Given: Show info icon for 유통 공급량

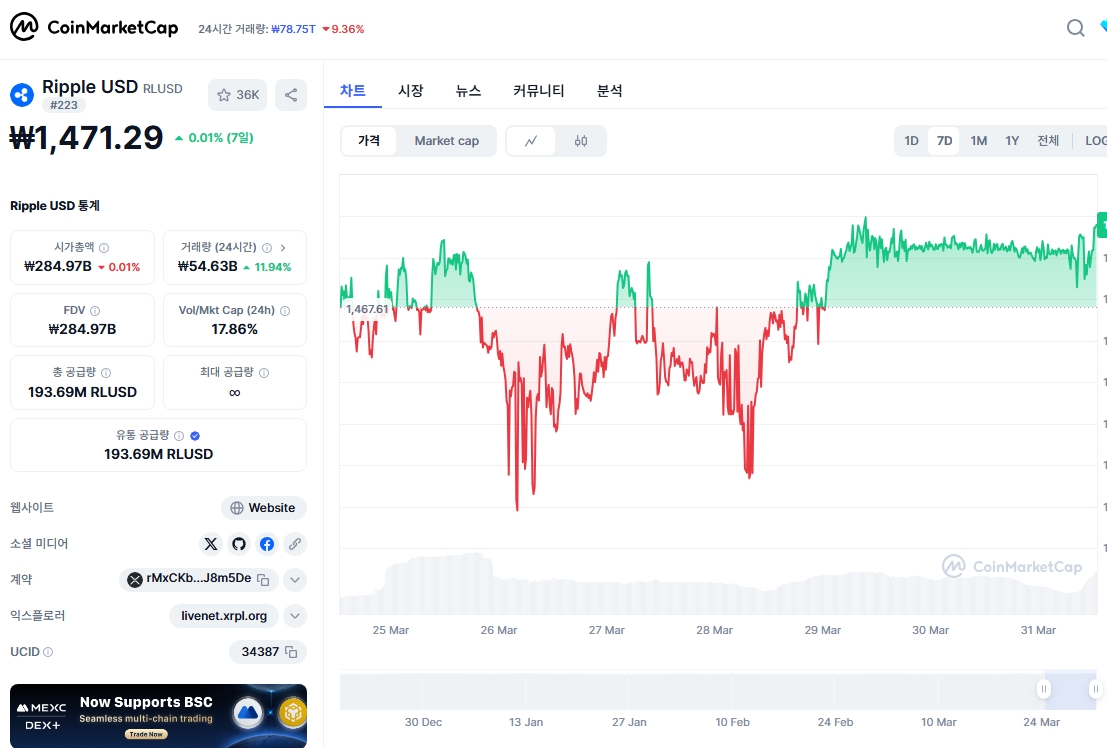Looking at the screenshot, I should tap(179, 436).
